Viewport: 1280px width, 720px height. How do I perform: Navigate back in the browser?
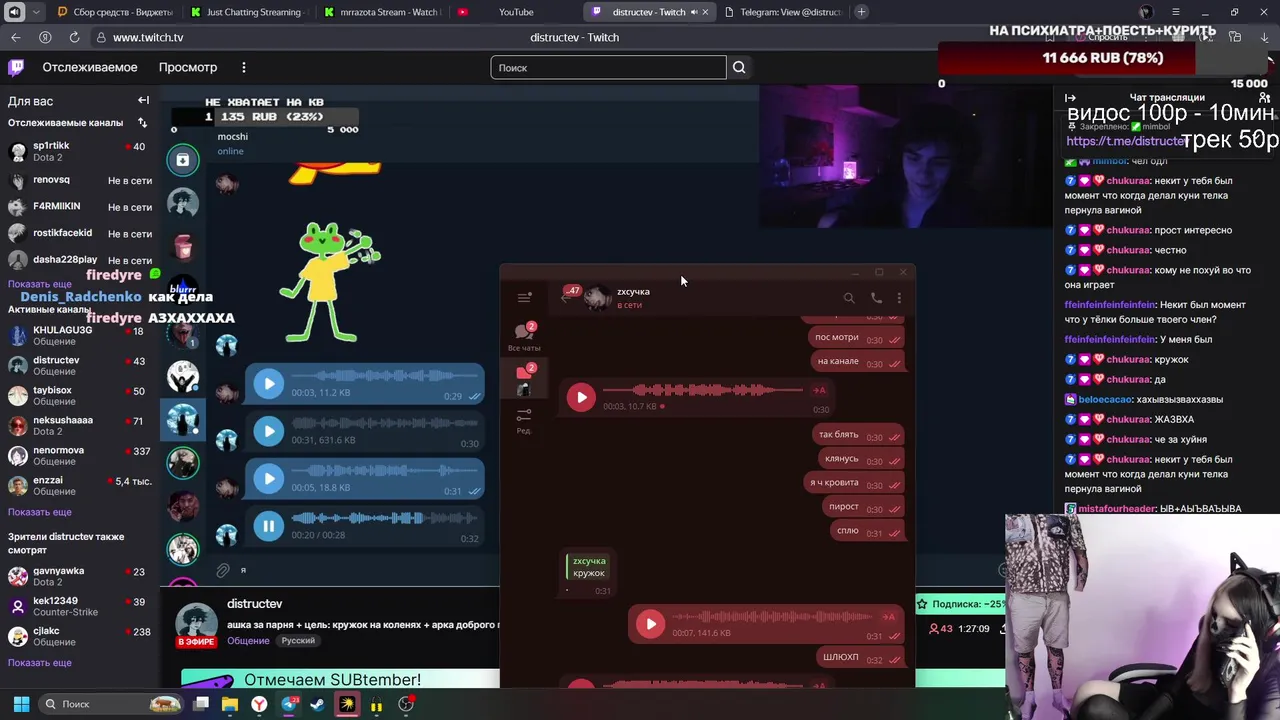16,37
